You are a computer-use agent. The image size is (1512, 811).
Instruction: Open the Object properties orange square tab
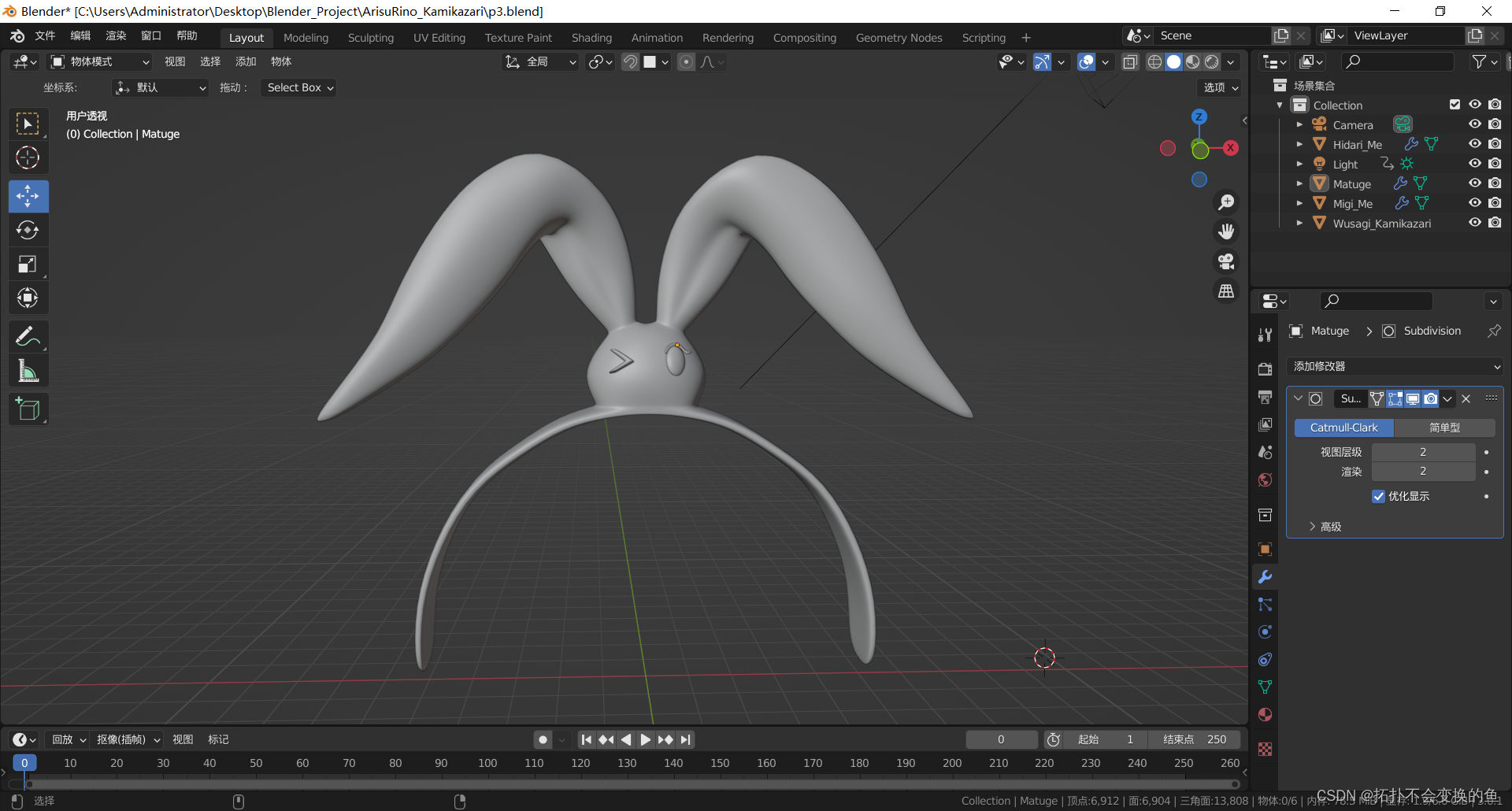pyautogui.click(x=1265, y=550)
